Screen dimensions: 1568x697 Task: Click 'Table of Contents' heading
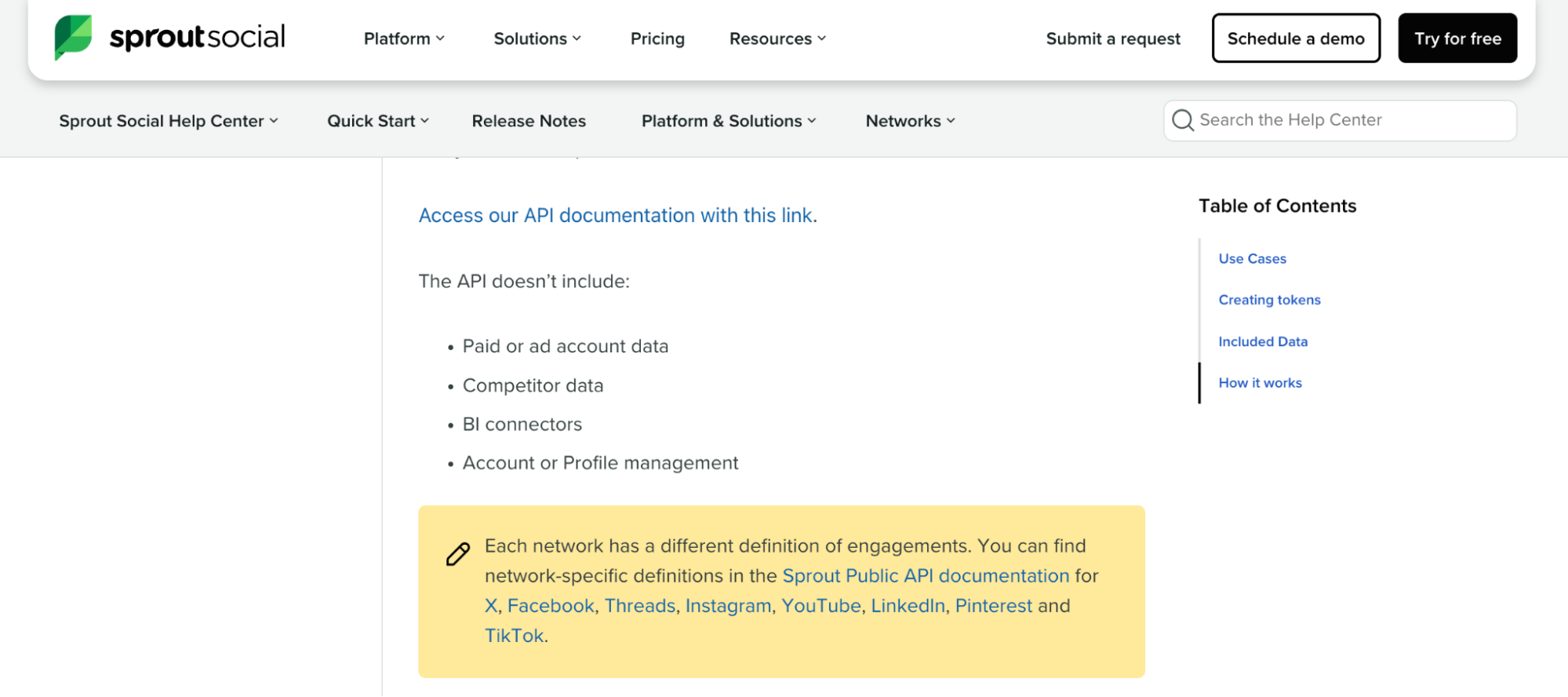click(1277, 206)
